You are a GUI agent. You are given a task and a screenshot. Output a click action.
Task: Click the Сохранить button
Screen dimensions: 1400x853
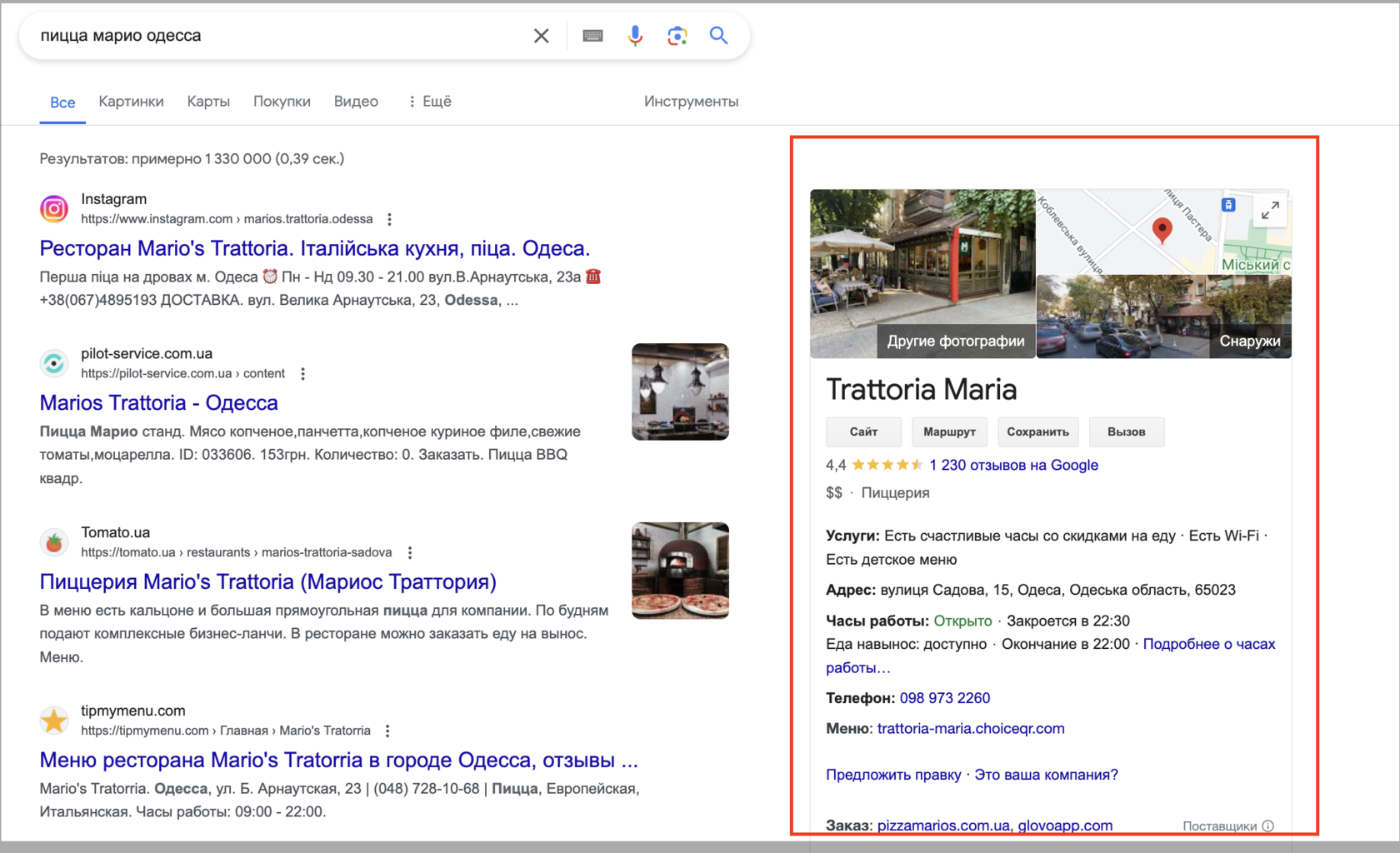(1037, 431)
